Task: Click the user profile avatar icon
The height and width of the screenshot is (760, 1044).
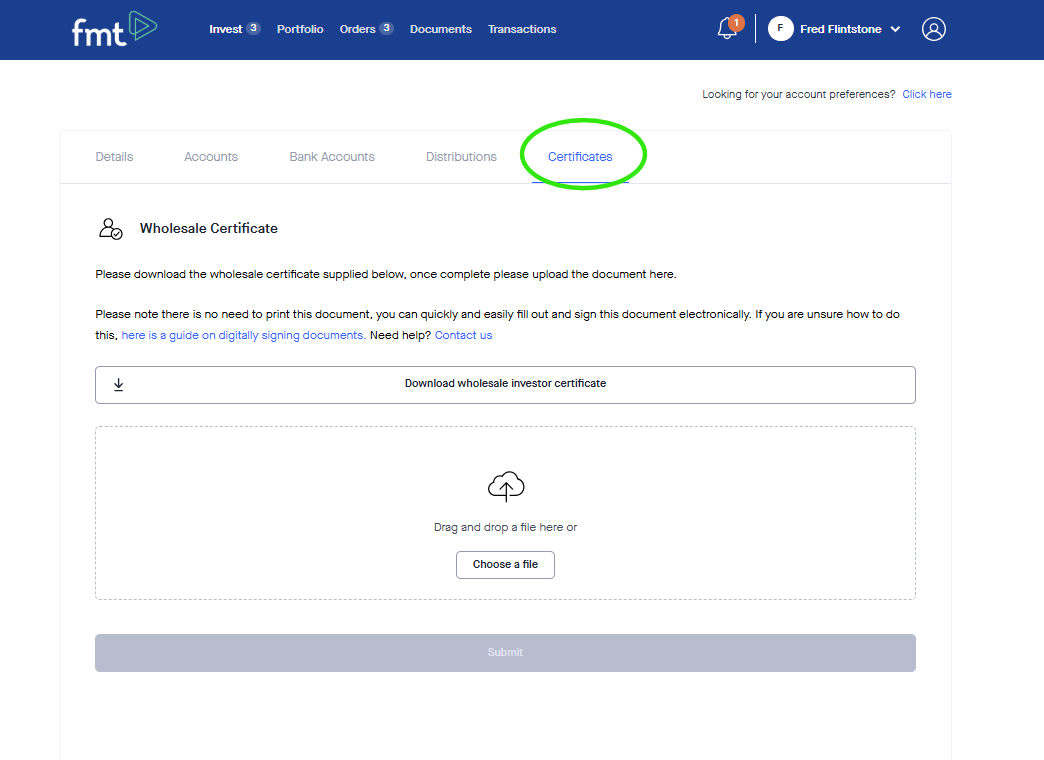Action: (933, 29)
